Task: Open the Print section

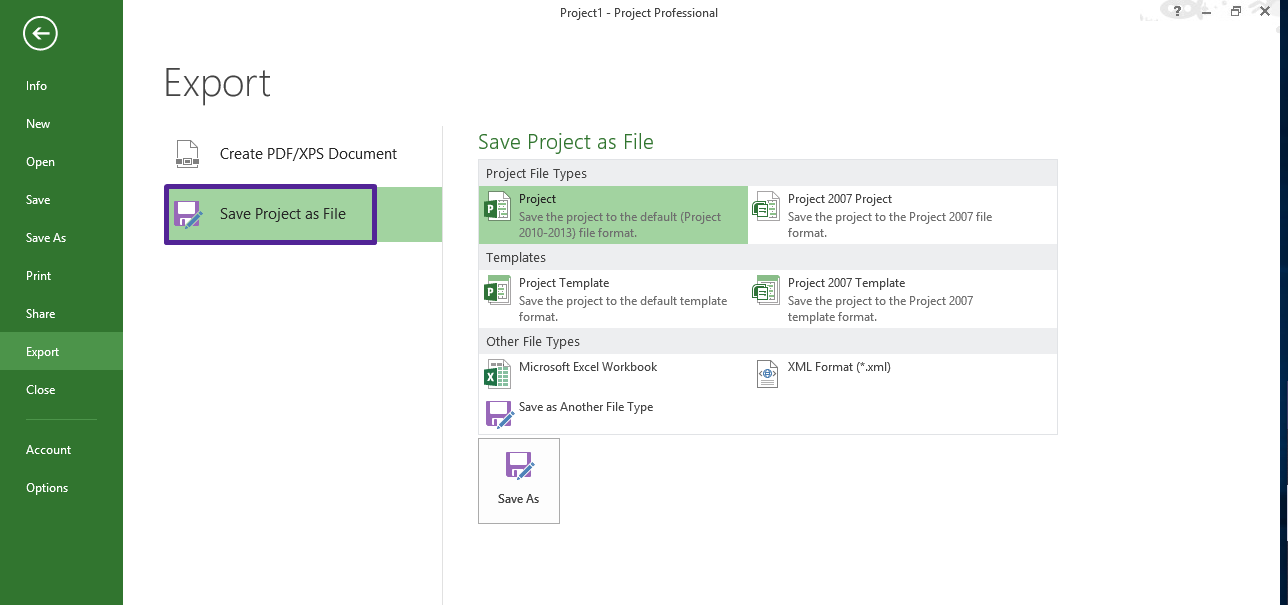Action: pos(39,276)
